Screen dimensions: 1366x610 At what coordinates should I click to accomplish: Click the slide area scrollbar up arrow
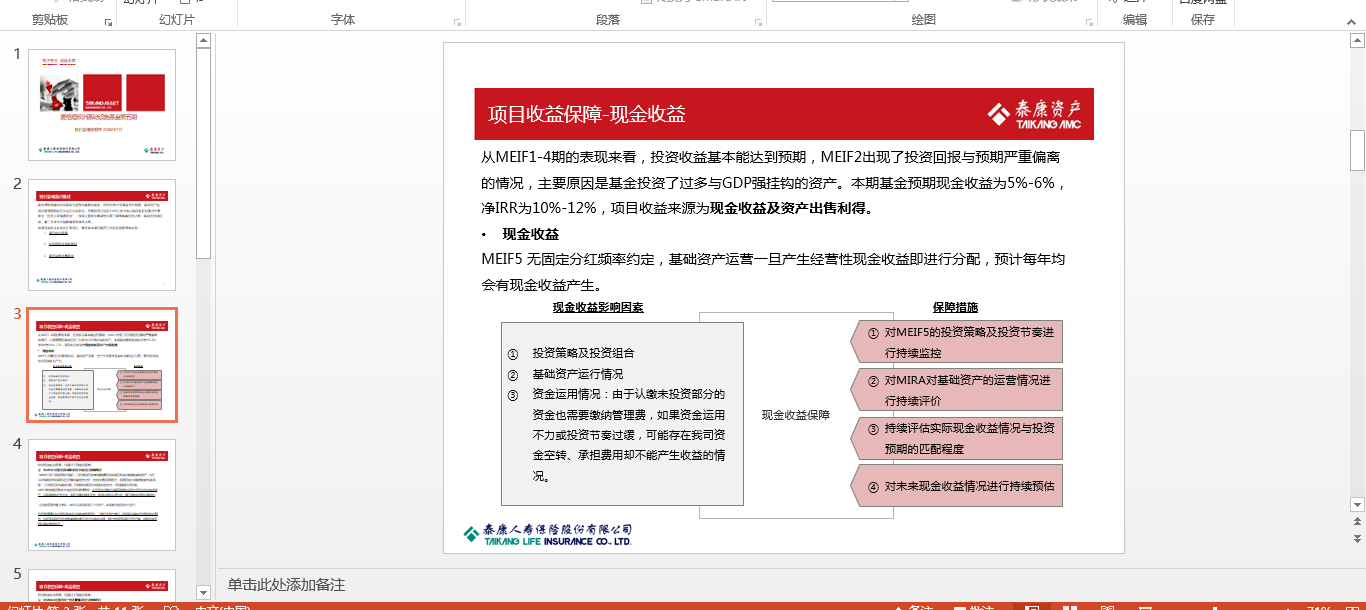(1357, 41)
